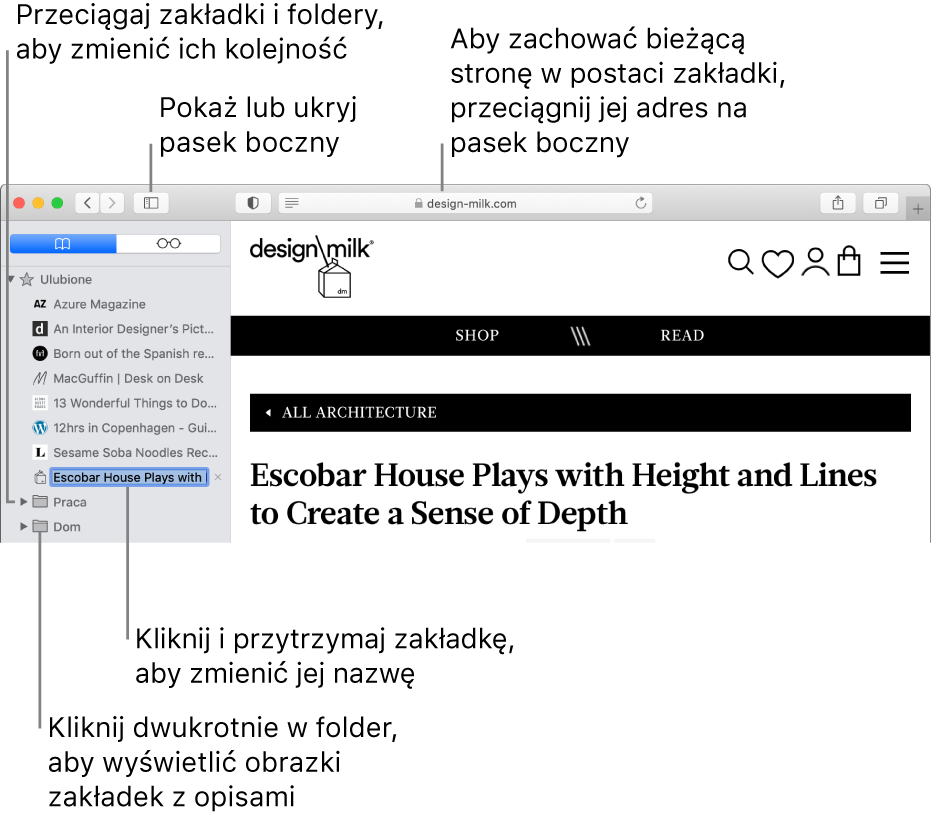Open search on the Design Milk site

point(740,262)
